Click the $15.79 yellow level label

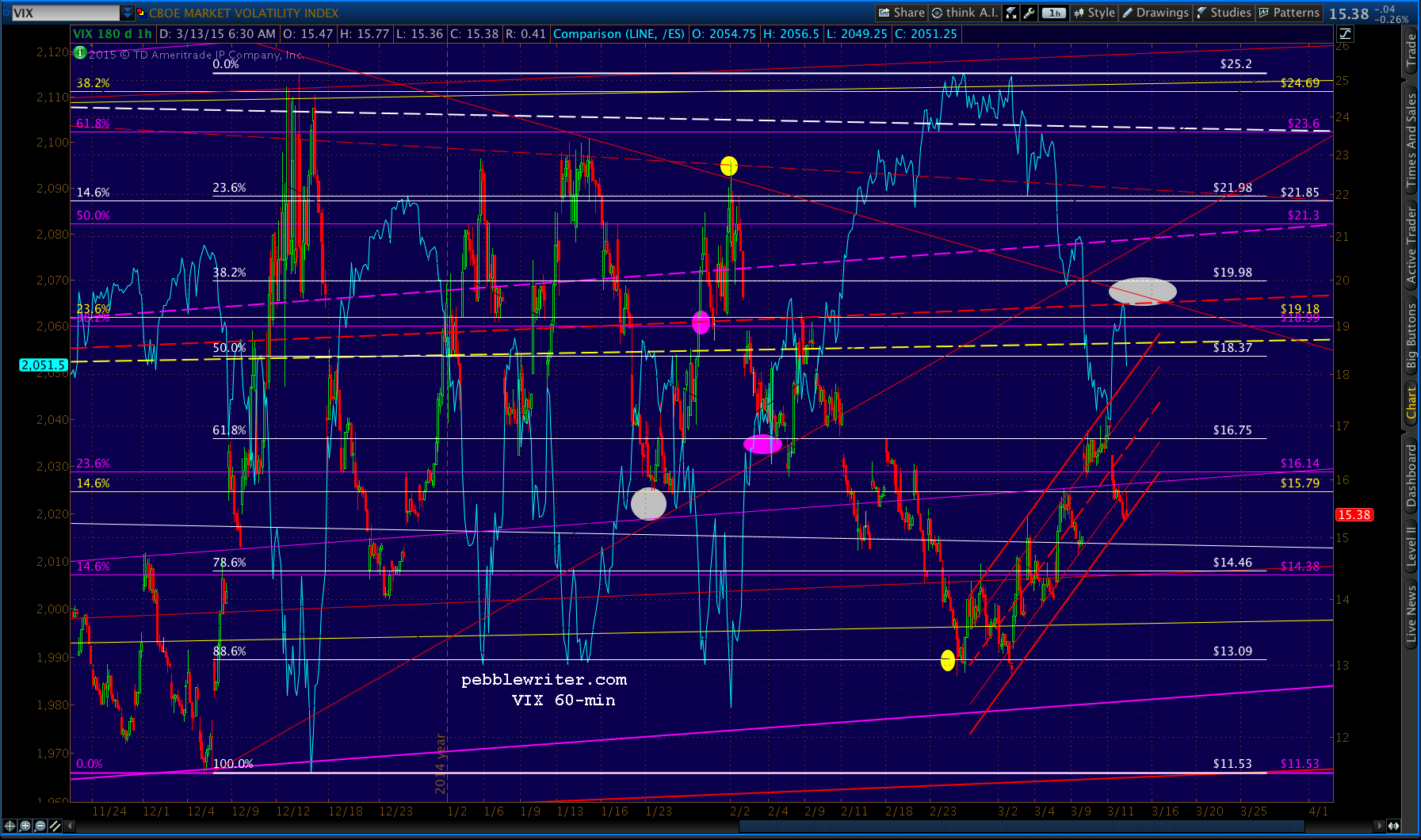(1300, 483)
